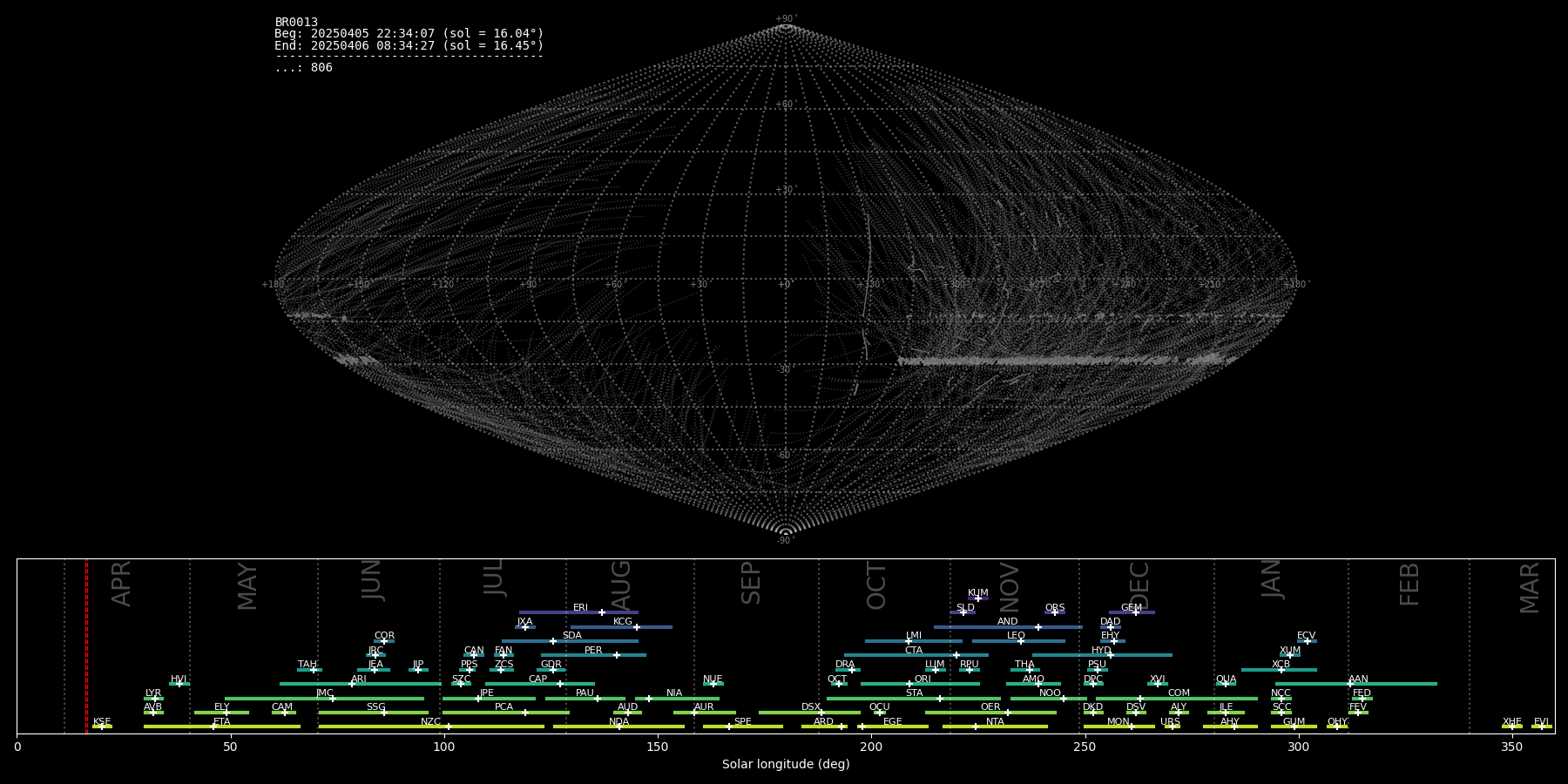Select the AAN shower label
Screen dimensions: 1568x784
1358,679
